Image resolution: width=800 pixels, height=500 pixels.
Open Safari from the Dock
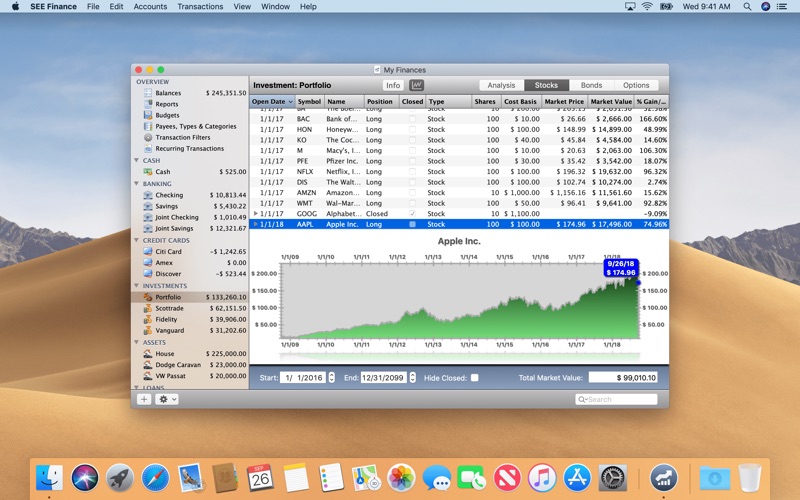[155, 478]
